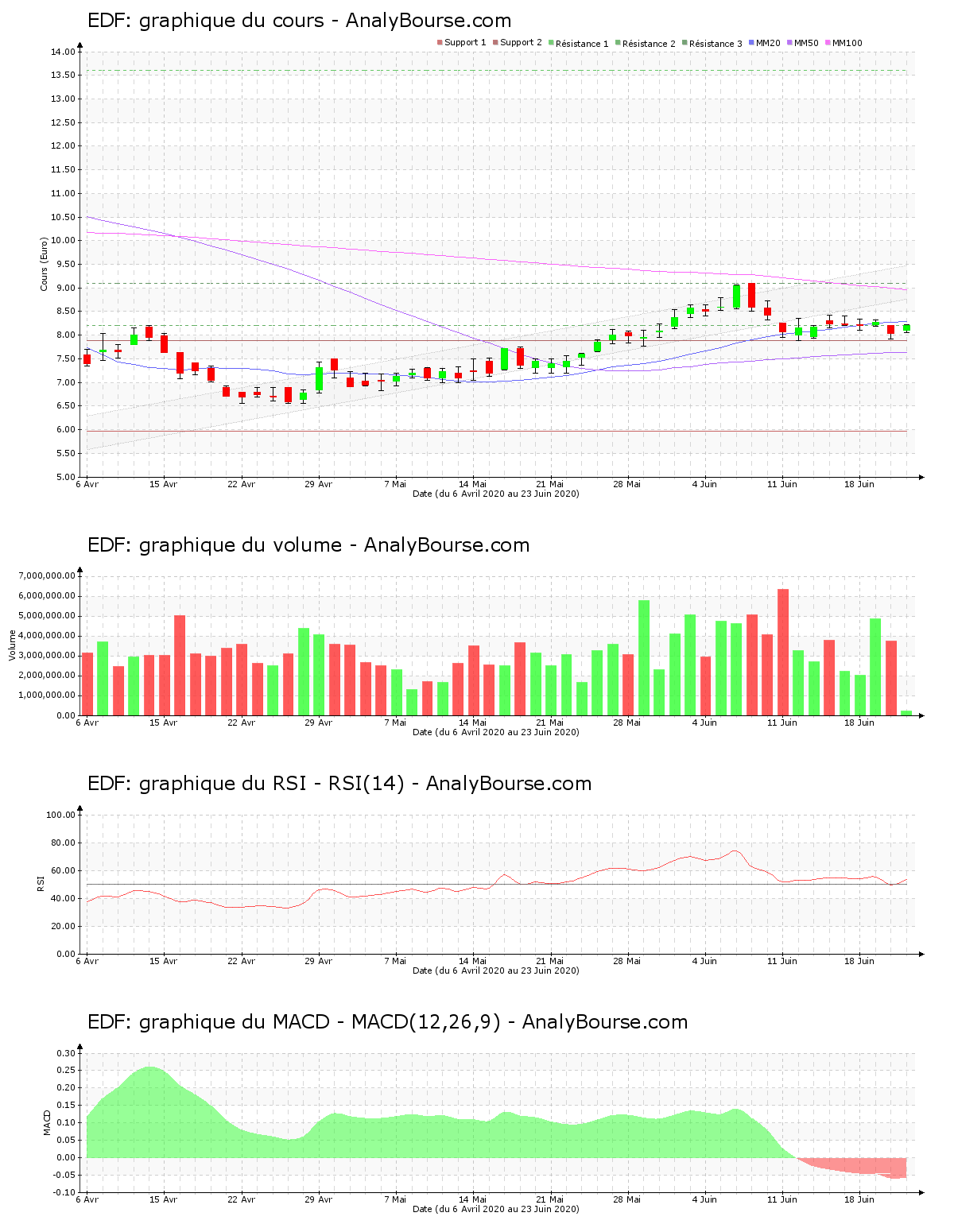Click the '20.00' value on RSI axis
954x1232 pixels.
pos(63,926)
